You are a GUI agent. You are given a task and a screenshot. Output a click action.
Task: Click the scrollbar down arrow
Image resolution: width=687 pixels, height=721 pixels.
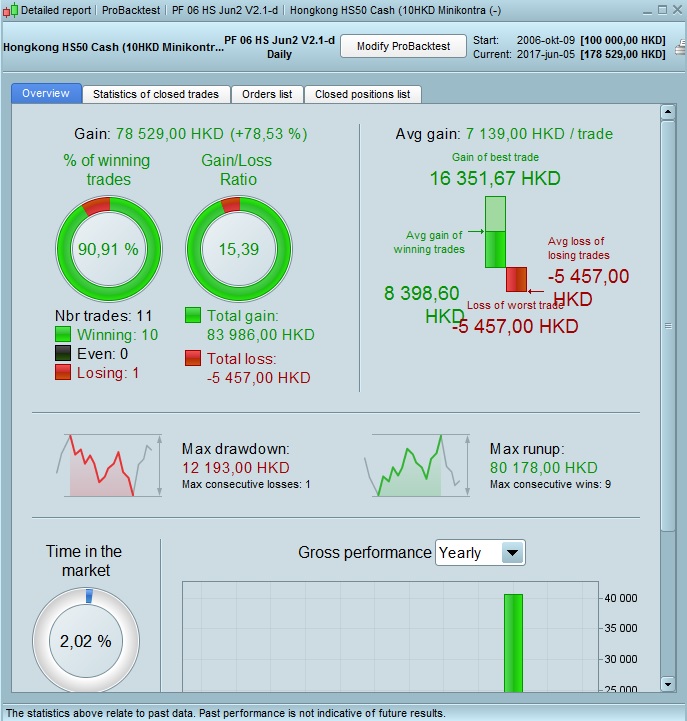668,684
